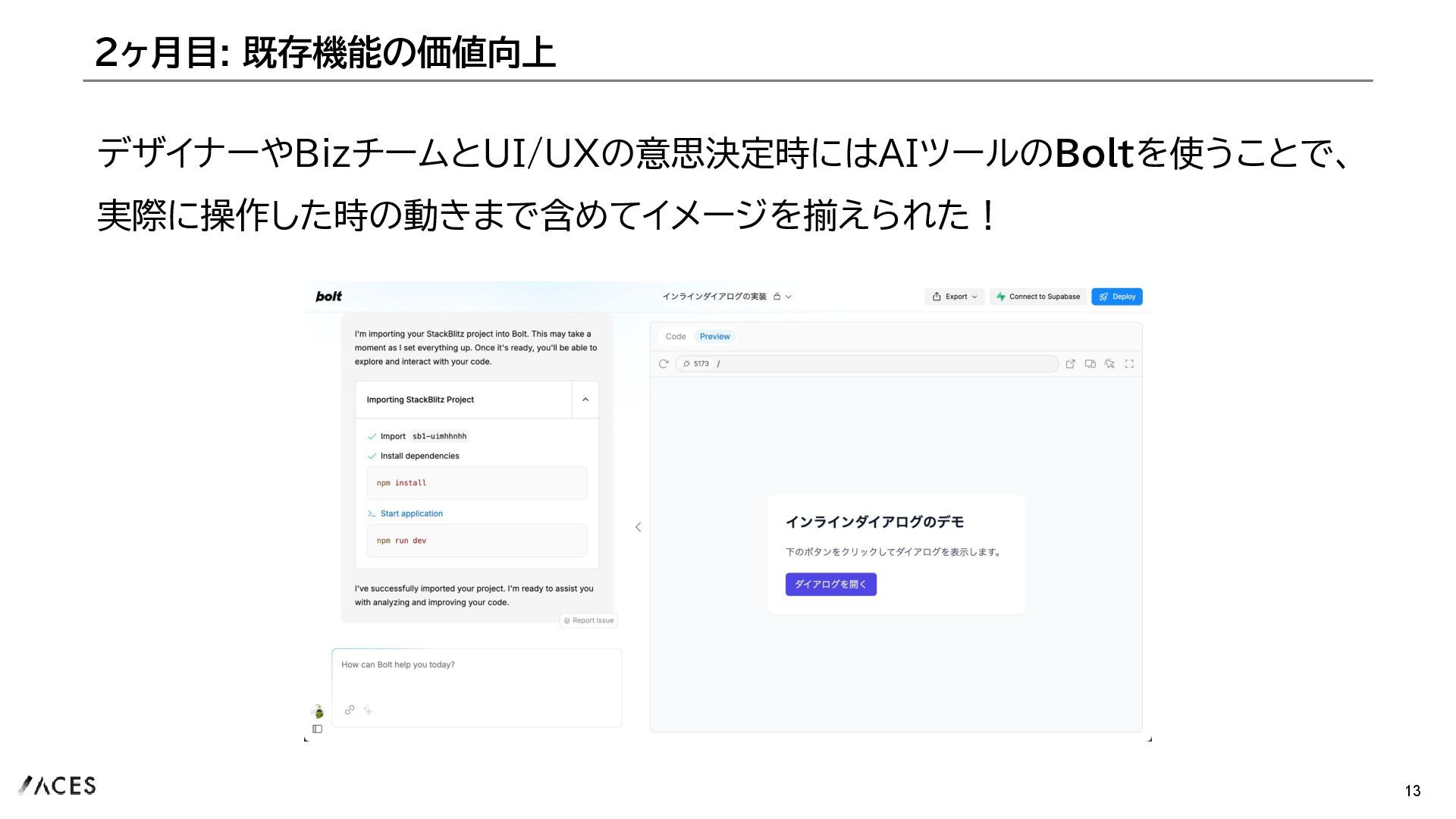Switch to the Code tab
This screenshot has width=1456, height=819.
coord(676,336)
